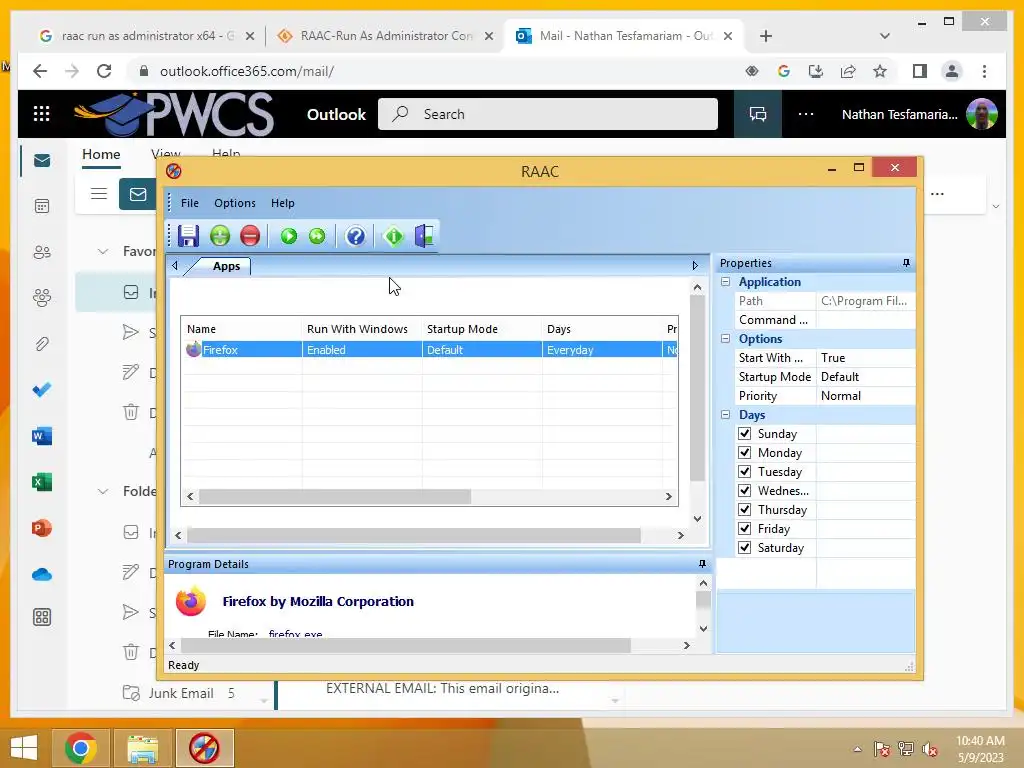Open Outlook Files paperclip sidebar icon
Image resolution: width=1024 pixels, height=768 pixels.
pos(42,344)
